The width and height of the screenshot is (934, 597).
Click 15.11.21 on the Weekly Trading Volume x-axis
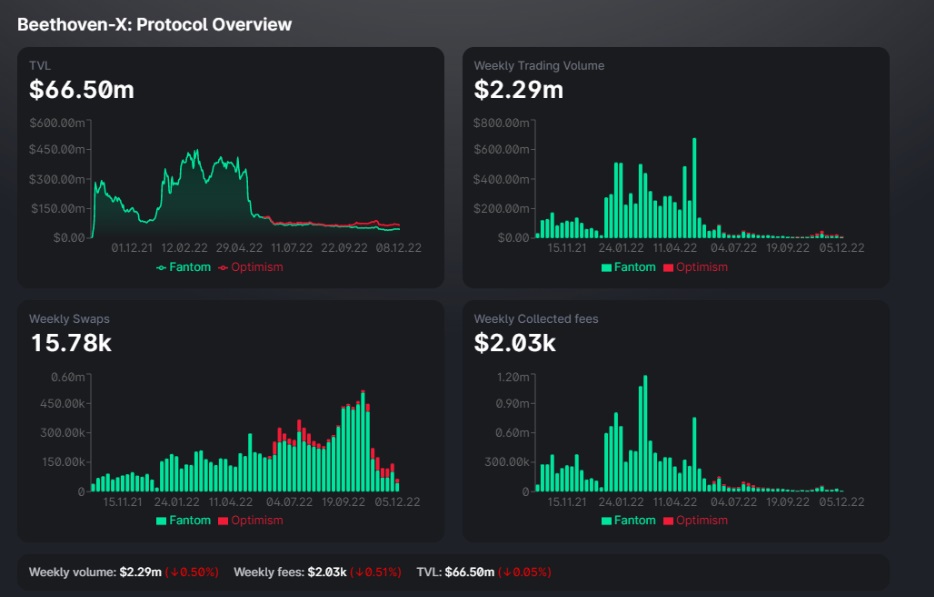[x=567, y=248]
